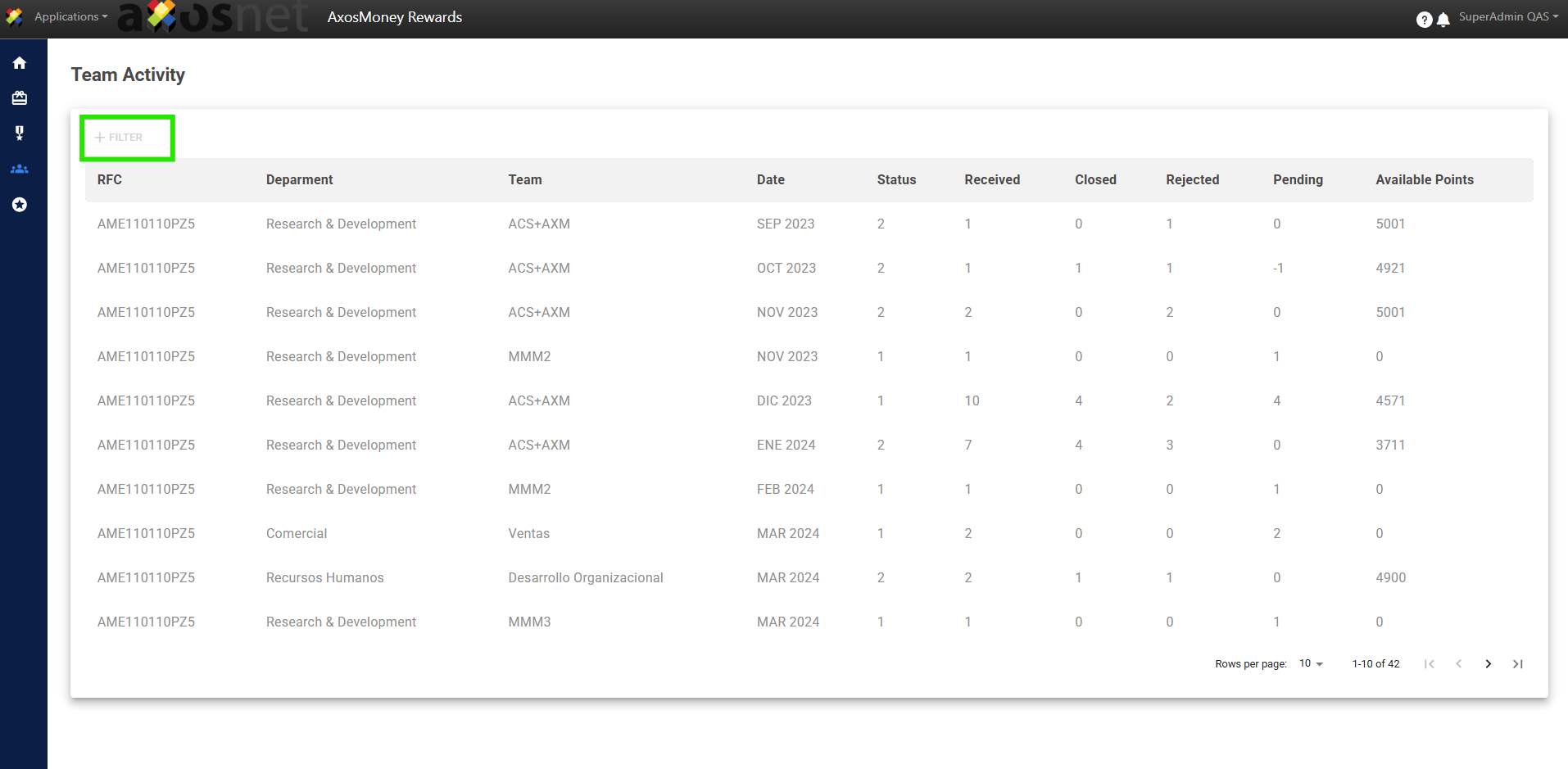Go to the next page of results
The image size is (1568, 769).
coord(1488,664)
